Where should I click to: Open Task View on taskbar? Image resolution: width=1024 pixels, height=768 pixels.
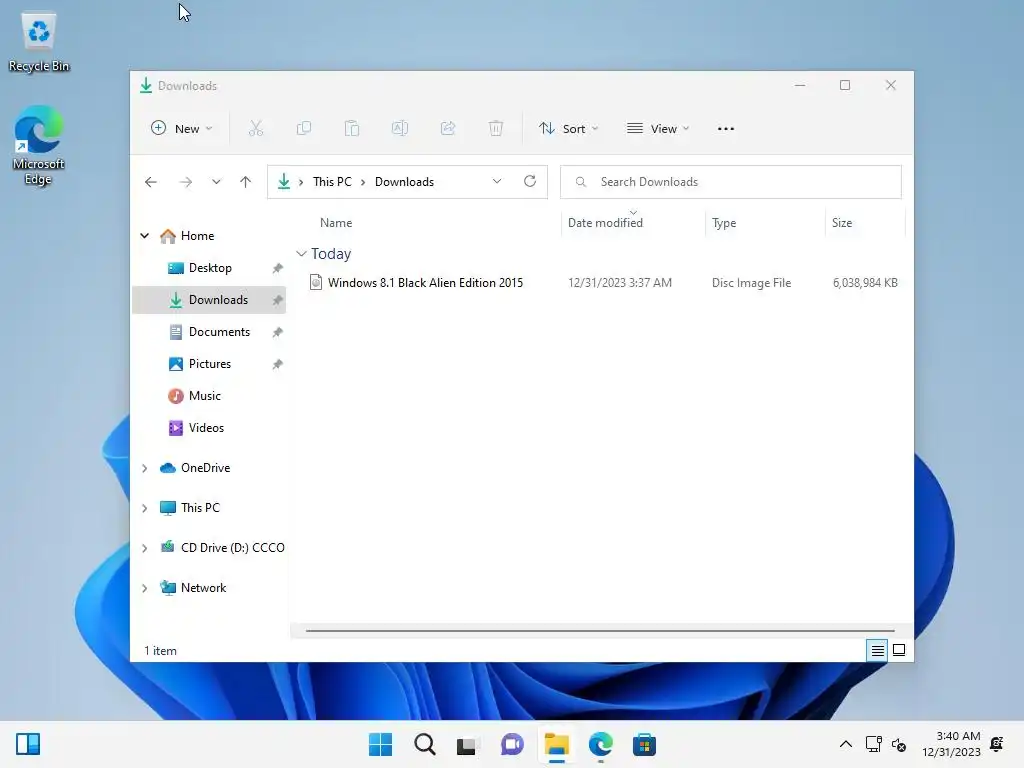(x=467, y=744)
